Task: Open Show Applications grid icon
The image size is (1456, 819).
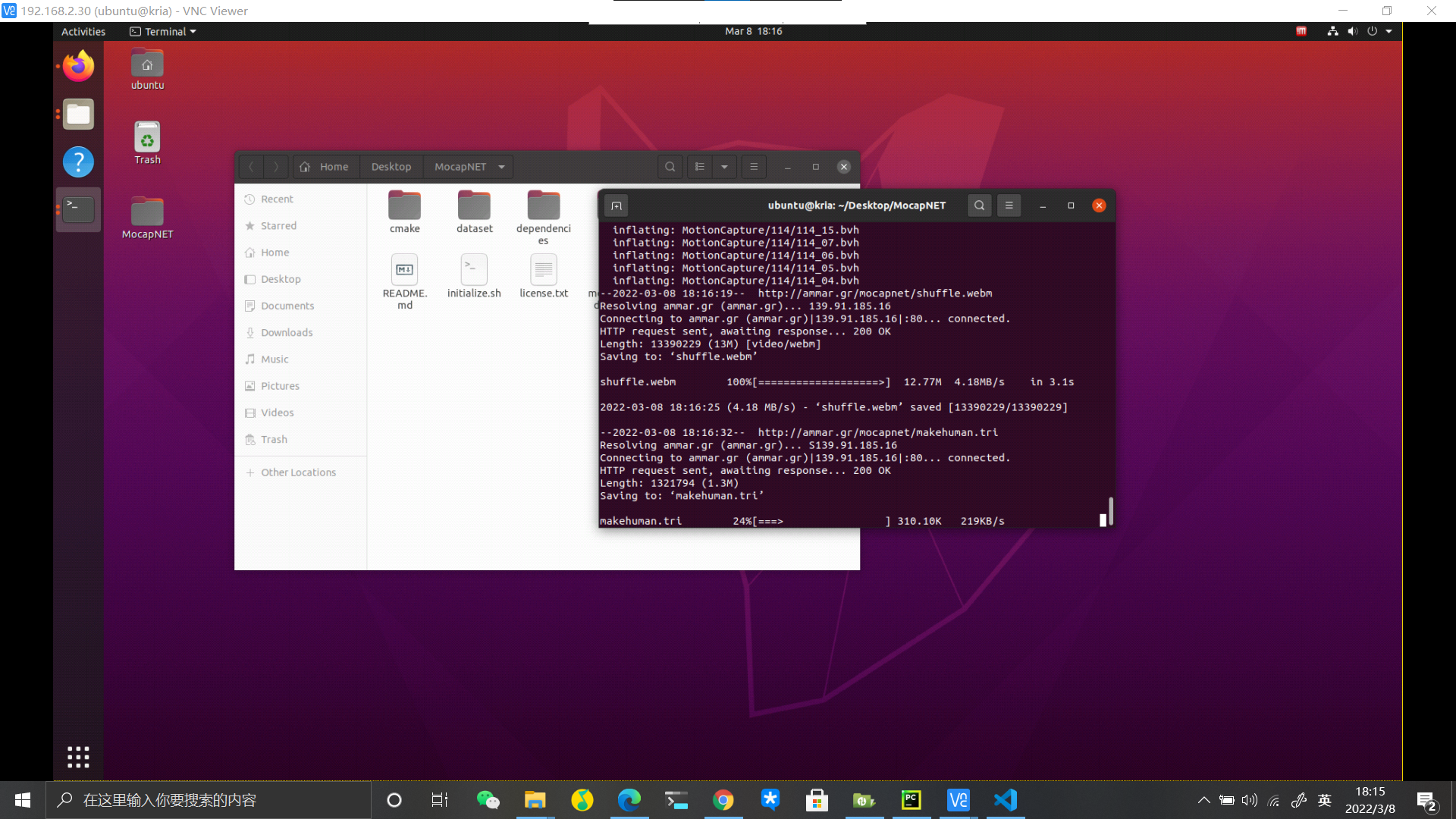Action: pyautogui.click(x=78, y=756)
